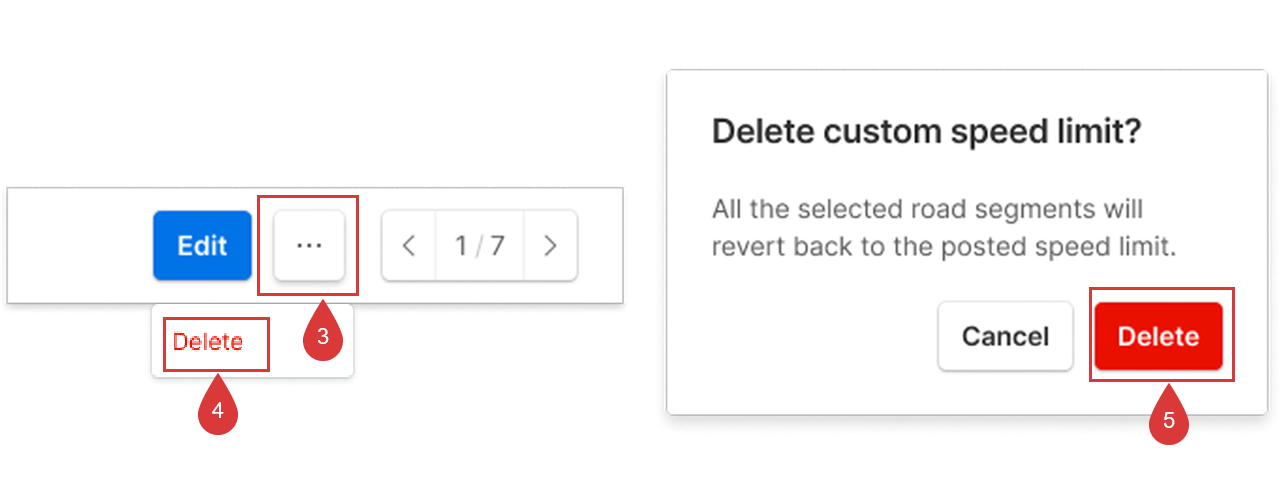Open the three-dot more options menu
The width and height of the screenshot is (1285, 496).
[x=309, y=245]
